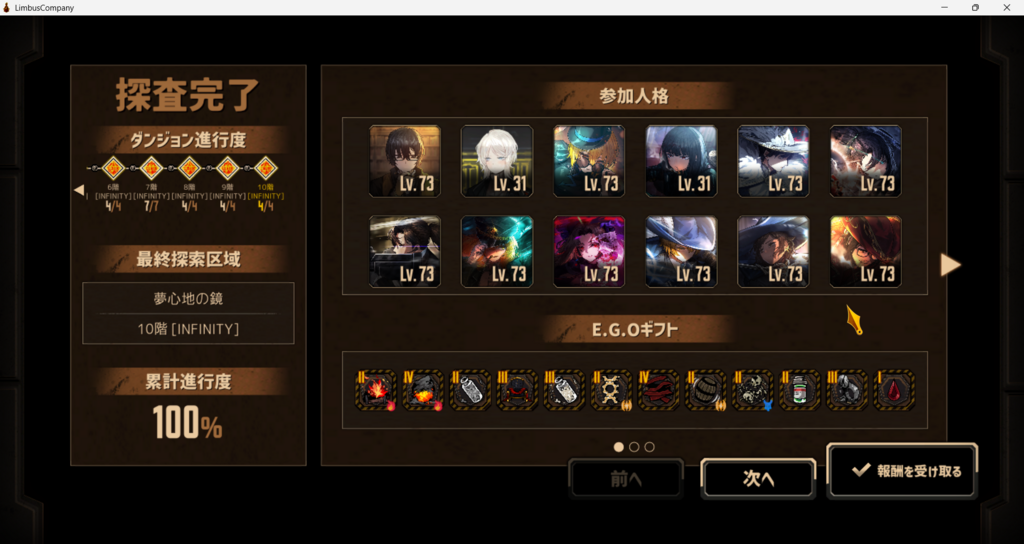Select the red blood drop E.G.O gift
The image size is (1024, 544).
[x=894, y=391]
